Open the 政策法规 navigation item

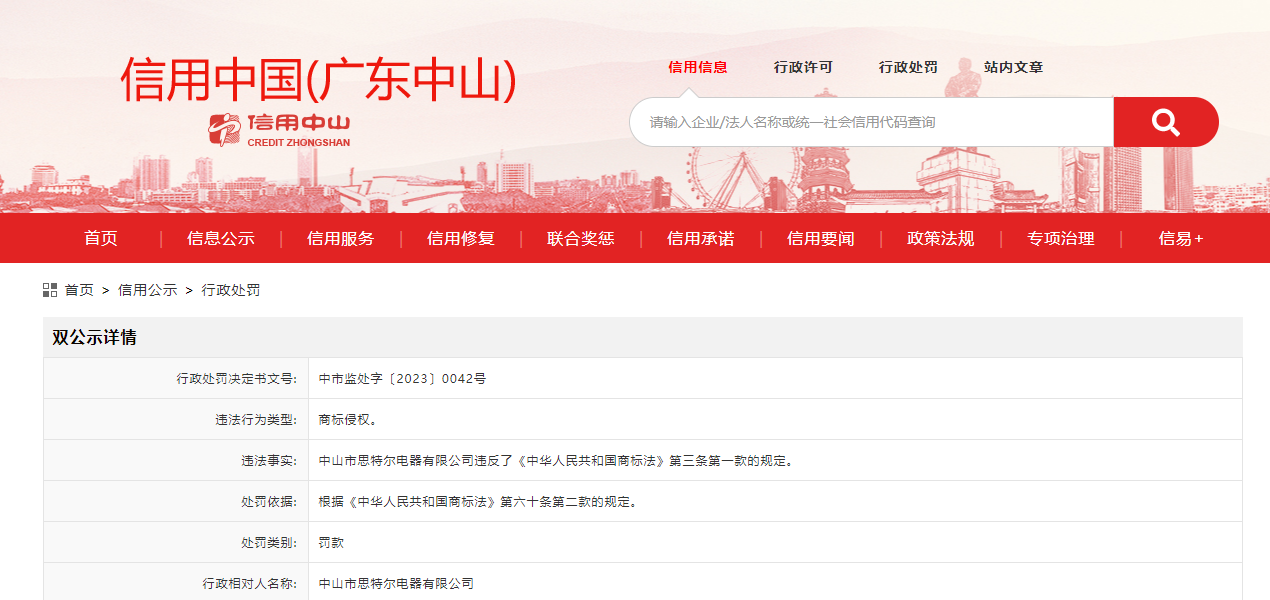click(x=941, y=238)
